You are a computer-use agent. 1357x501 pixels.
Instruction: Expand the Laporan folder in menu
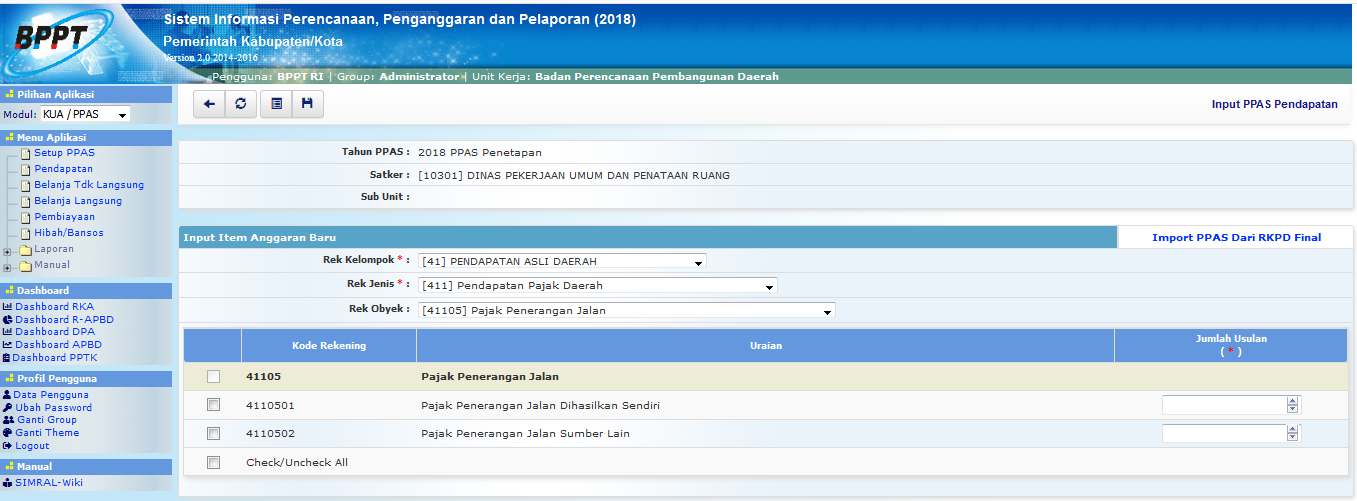8,250
